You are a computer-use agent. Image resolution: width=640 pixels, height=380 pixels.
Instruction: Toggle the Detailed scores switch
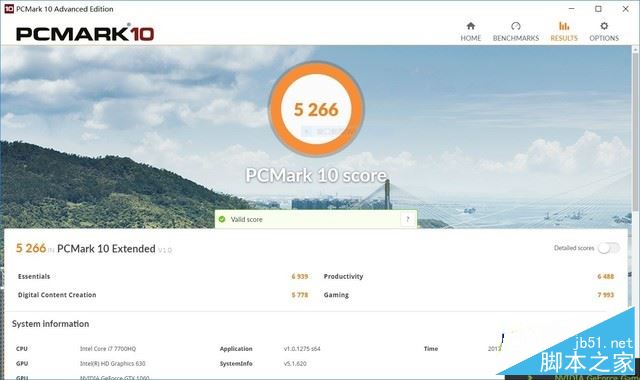(609, 248)
